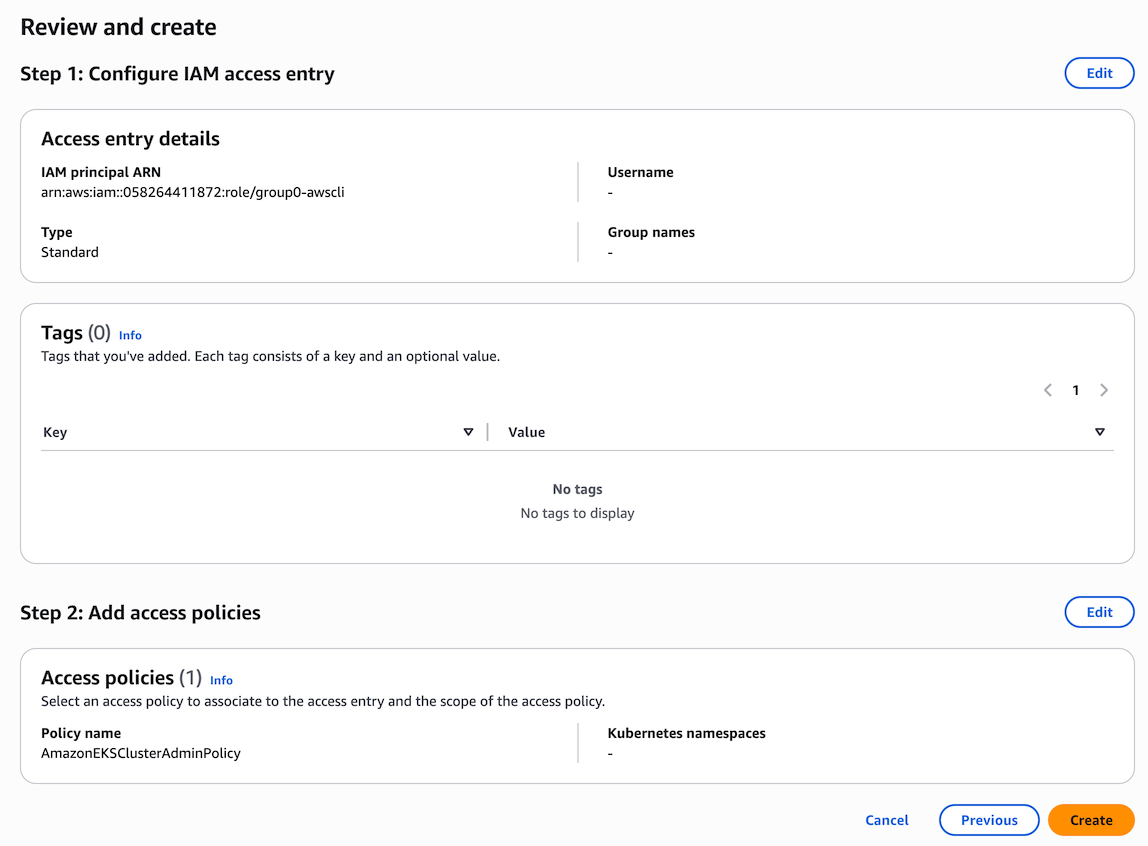The image size is (1148, 846).
Task: Click the AmazonEKSClusterAdminPolicy policy name
Action: tap(141, 753)
